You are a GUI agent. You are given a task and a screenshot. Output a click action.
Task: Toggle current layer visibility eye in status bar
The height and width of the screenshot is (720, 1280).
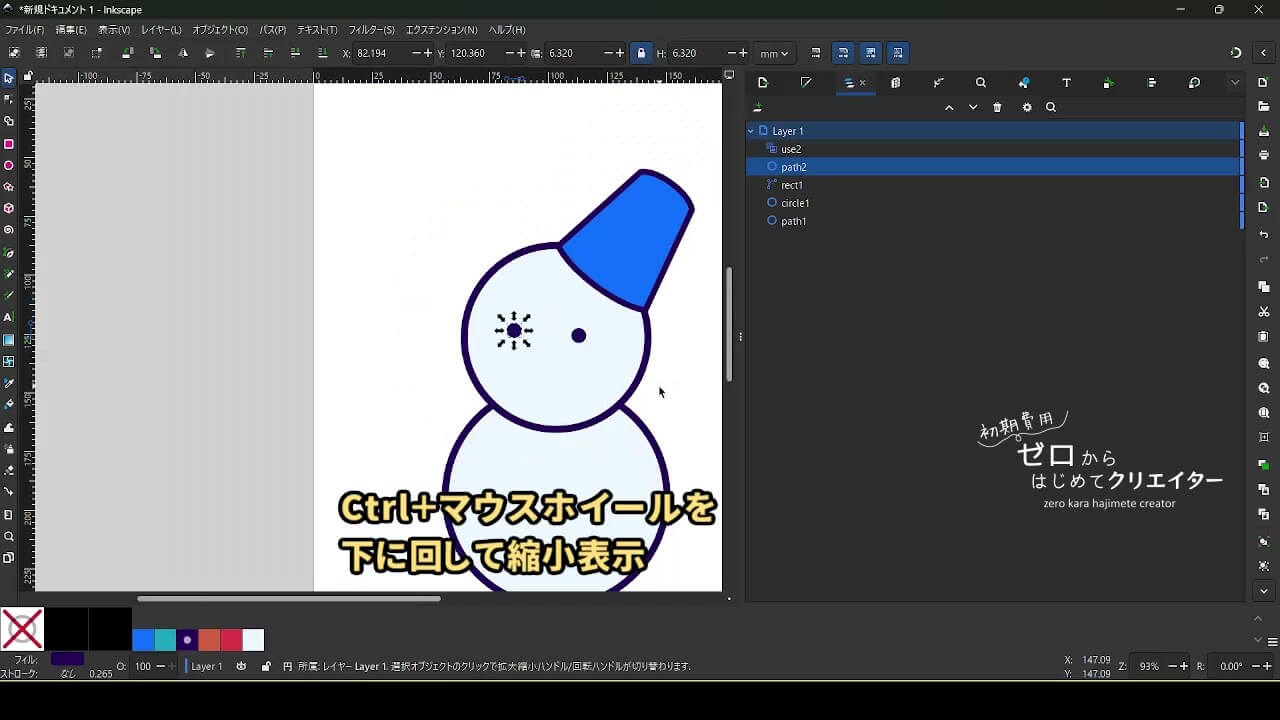click(x=241, y=666)
